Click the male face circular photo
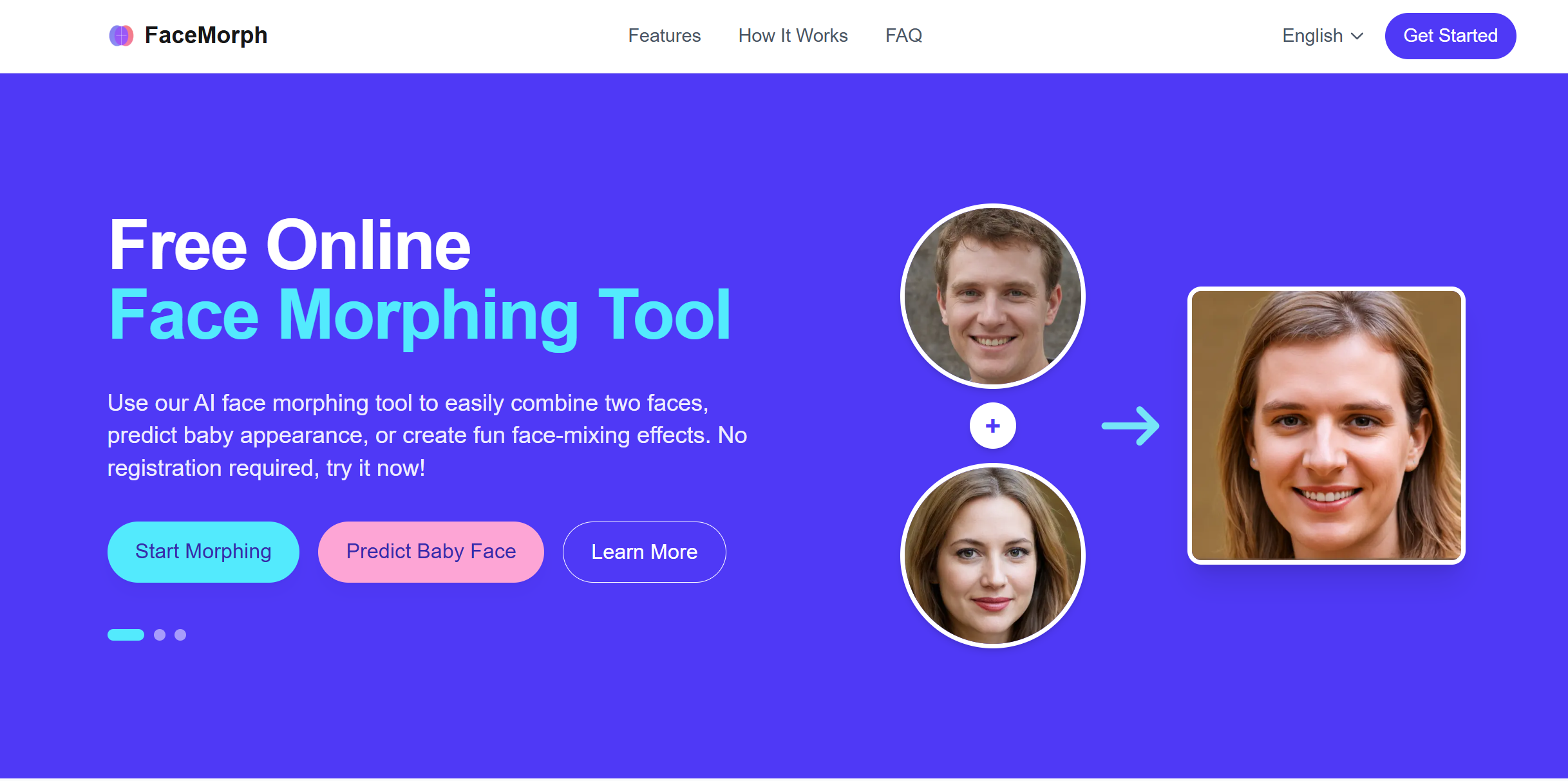The height and width of the screenshot is (781, 1568). coord(992,296)
